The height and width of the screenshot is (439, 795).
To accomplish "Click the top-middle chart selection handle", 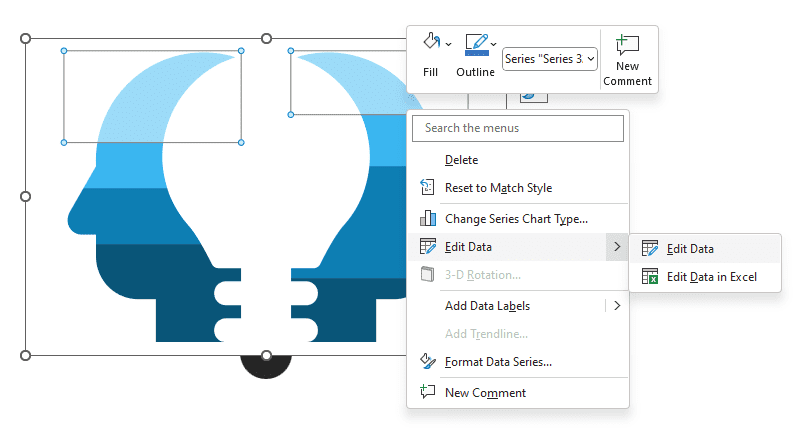I will [266, 39].
